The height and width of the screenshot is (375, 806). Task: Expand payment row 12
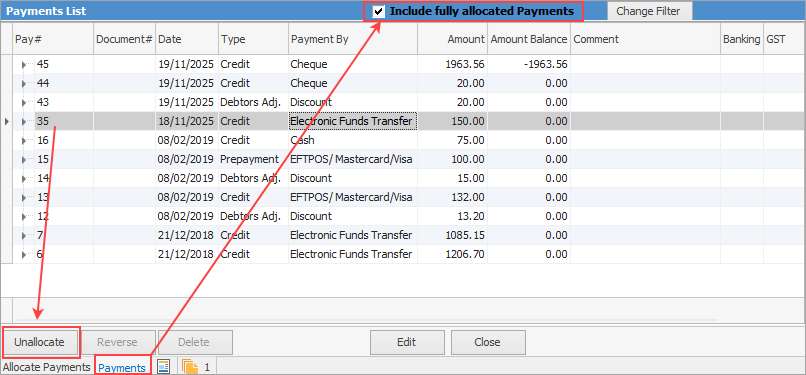tap(24, 217)
